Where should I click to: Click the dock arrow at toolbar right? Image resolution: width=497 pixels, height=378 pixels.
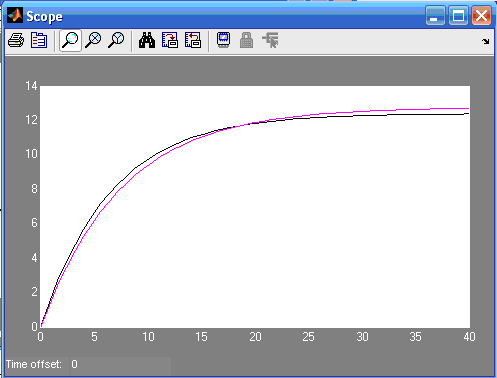point(486,41)
